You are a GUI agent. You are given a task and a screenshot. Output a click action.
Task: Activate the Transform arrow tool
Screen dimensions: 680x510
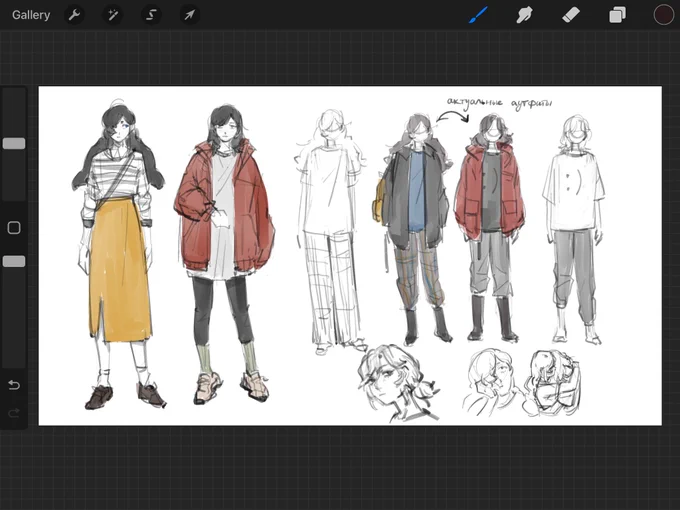point(190,15)
